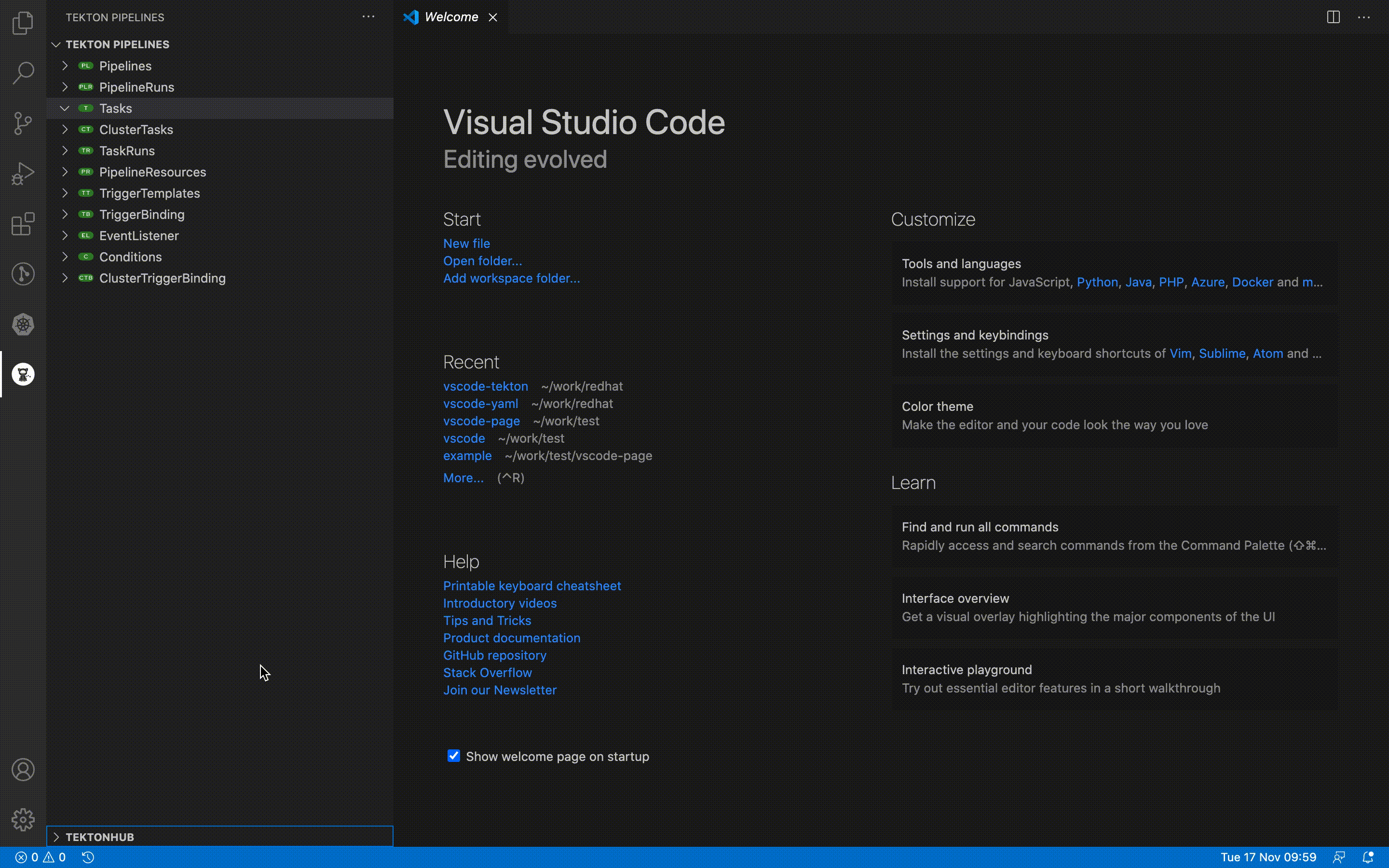1389x868 pixels.
Task: Open the Search view icon
Action: (x=23, y=73)
